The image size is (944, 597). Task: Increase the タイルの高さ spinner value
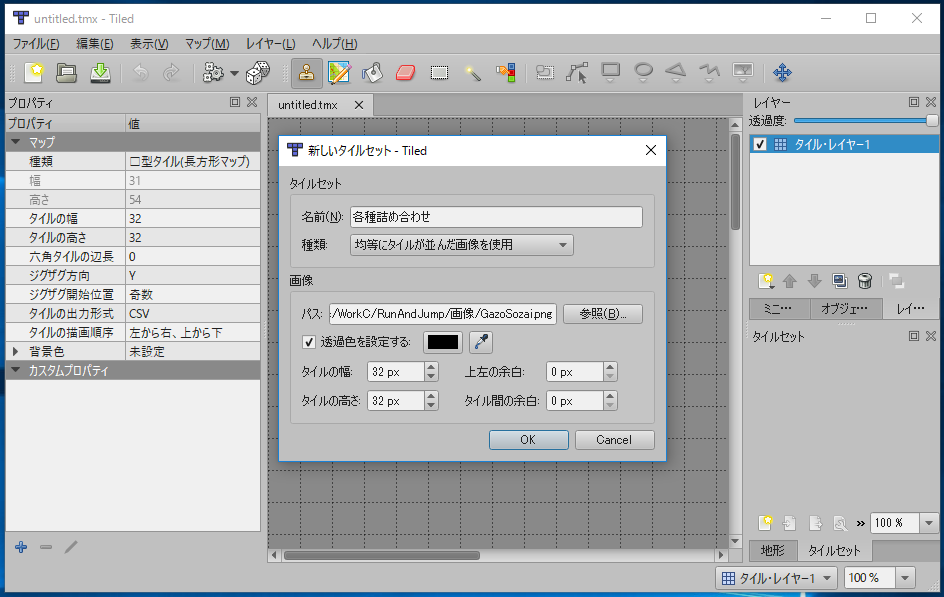(431, 395)
